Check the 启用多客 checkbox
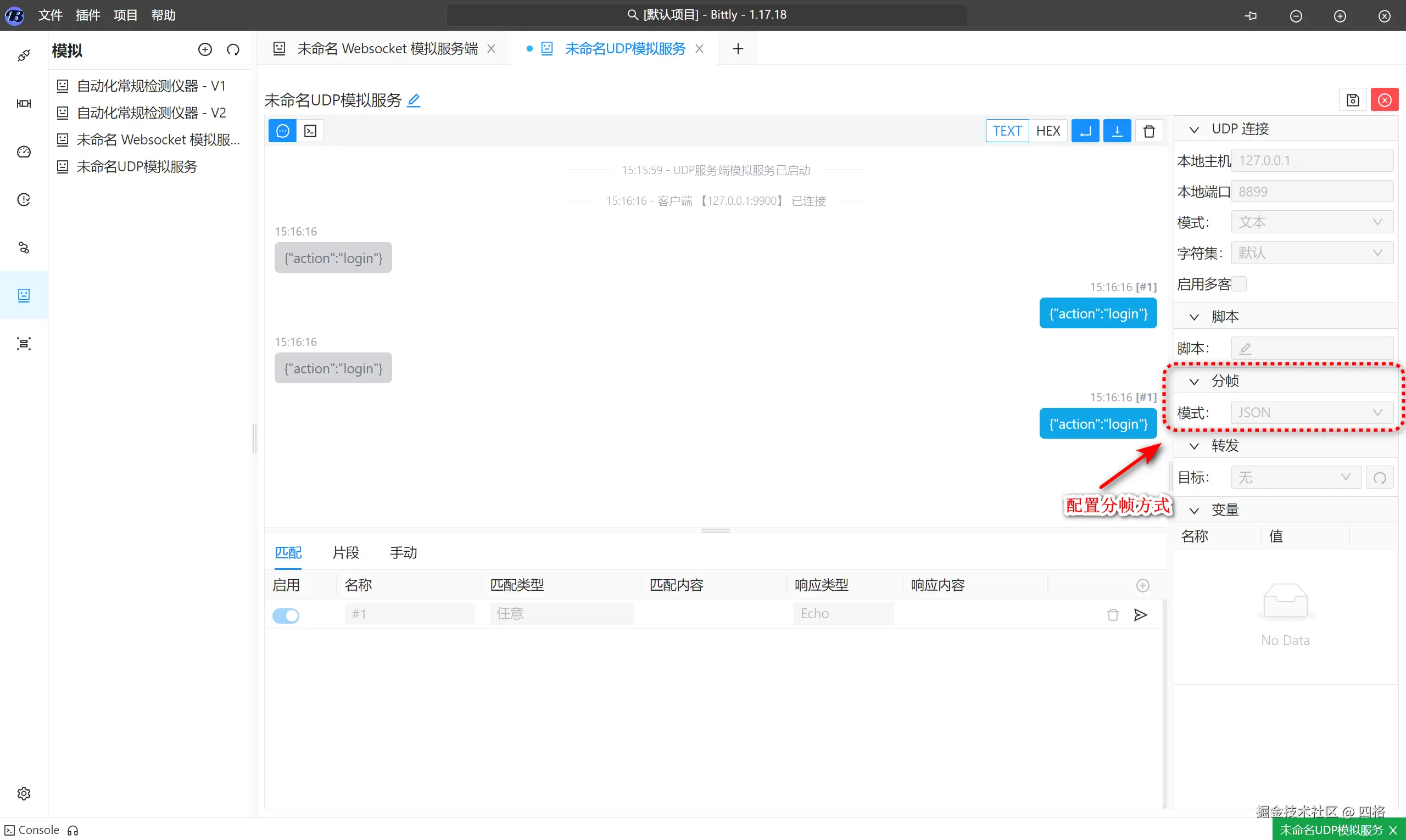The height and width of the screenshot is (840, 1406). tap(1239, 284)
